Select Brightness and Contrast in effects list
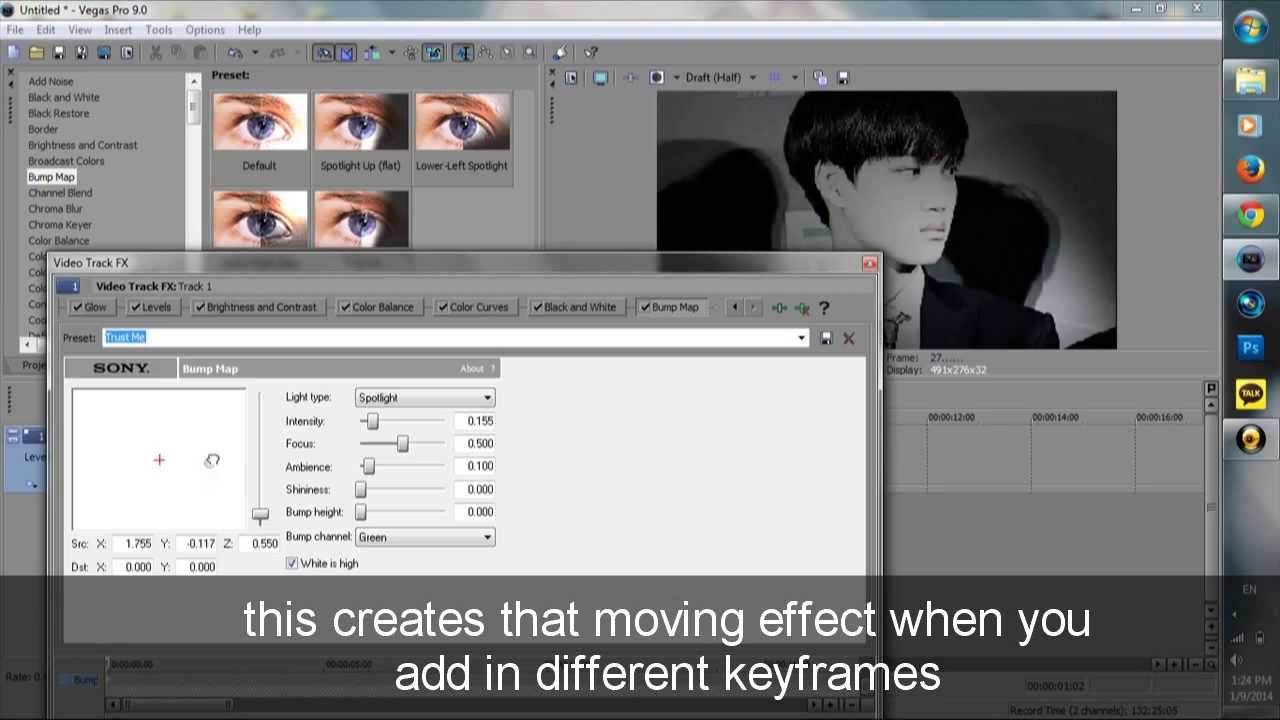Screen dimensions: 1280x720 83,145
